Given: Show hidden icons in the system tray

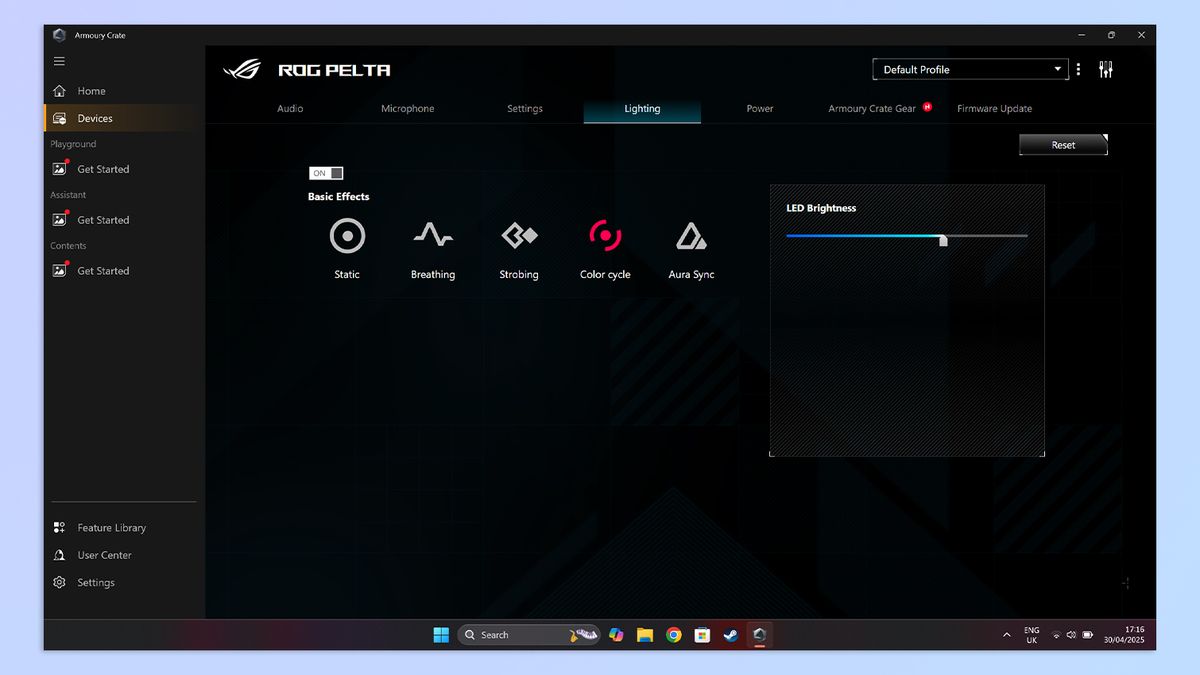Looking at the screenshot, I should (x=1007, y=634).
